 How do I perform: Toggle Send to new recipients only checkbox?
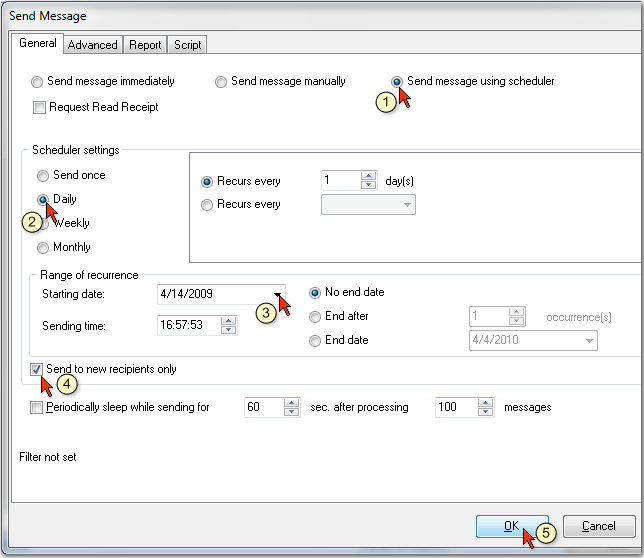(x=36, y=370)
